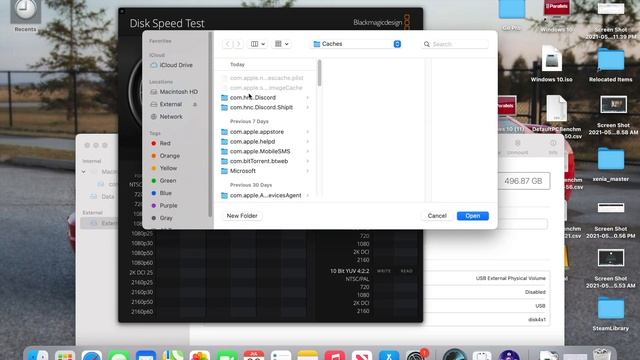Open Launchpad from Dock
640x360 pixels.
[x=65, y=356]
